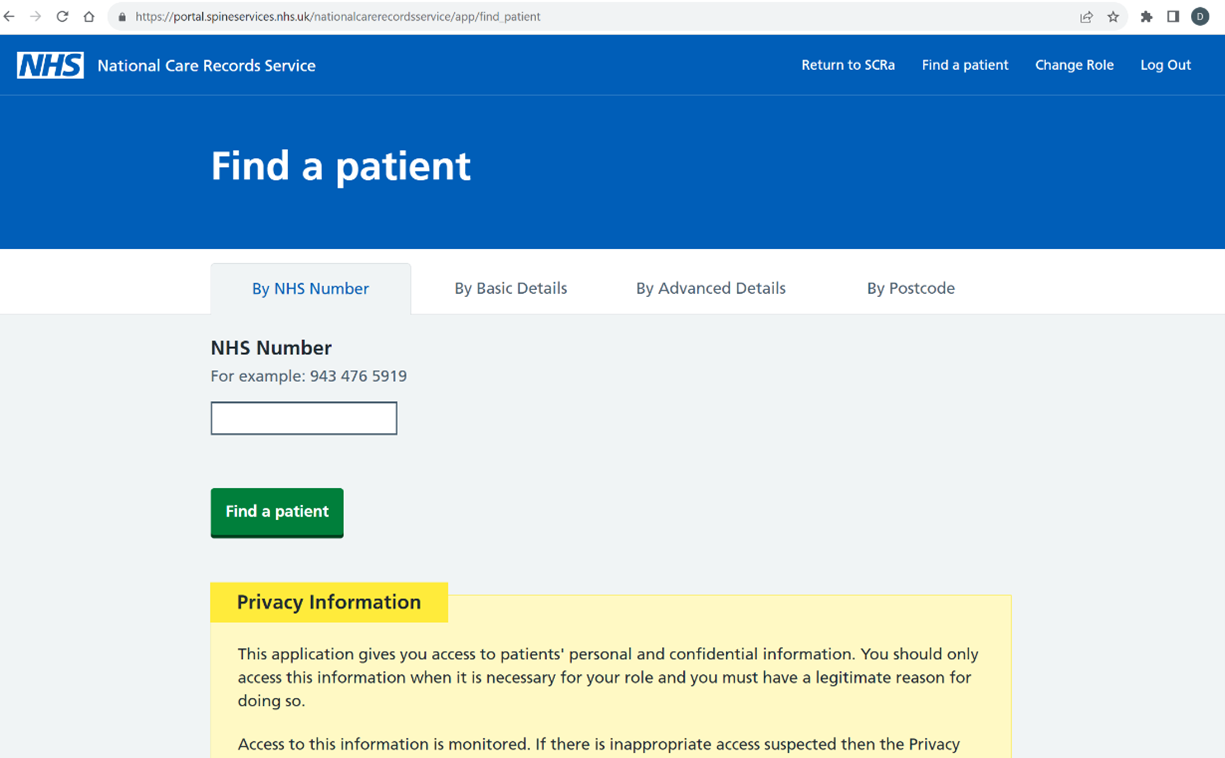Click the NHS Number label

tap(271, 348)
